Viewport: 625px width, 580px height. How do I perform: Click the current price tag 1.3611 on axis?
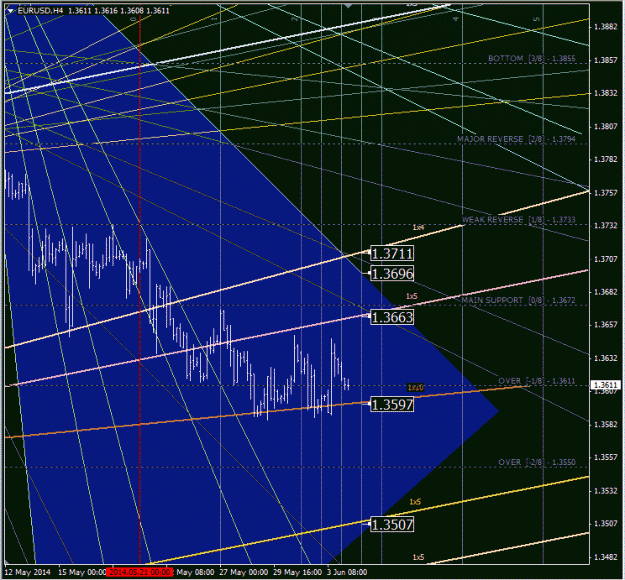[x=605, y=385]
